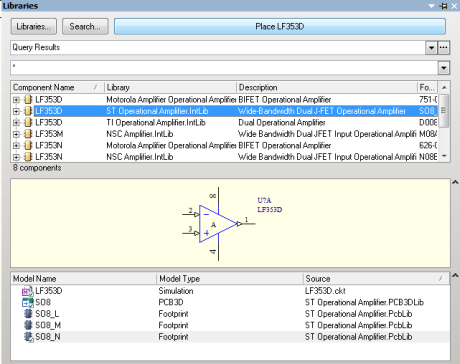Sort by the Model Name column header
This screenshot has height=364, width=460.
pos(83,279)
